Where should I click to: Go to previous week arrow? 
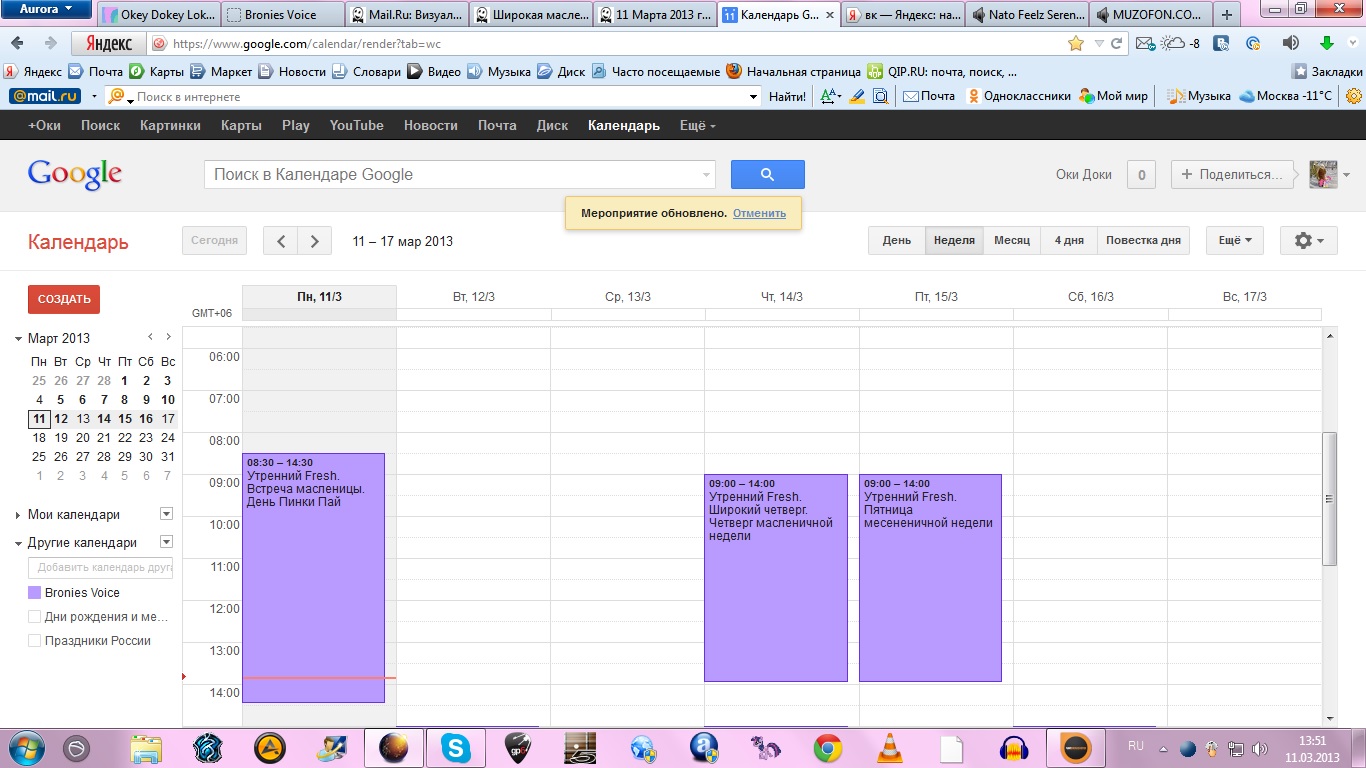tap(281, 241)
